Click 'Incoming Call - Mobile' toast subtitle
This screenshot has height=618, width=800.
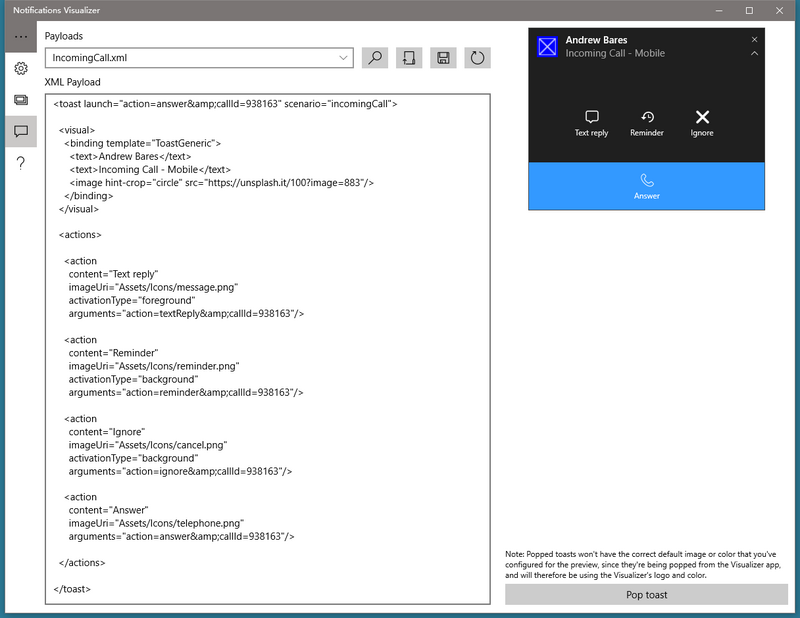(x=615, y=53)
